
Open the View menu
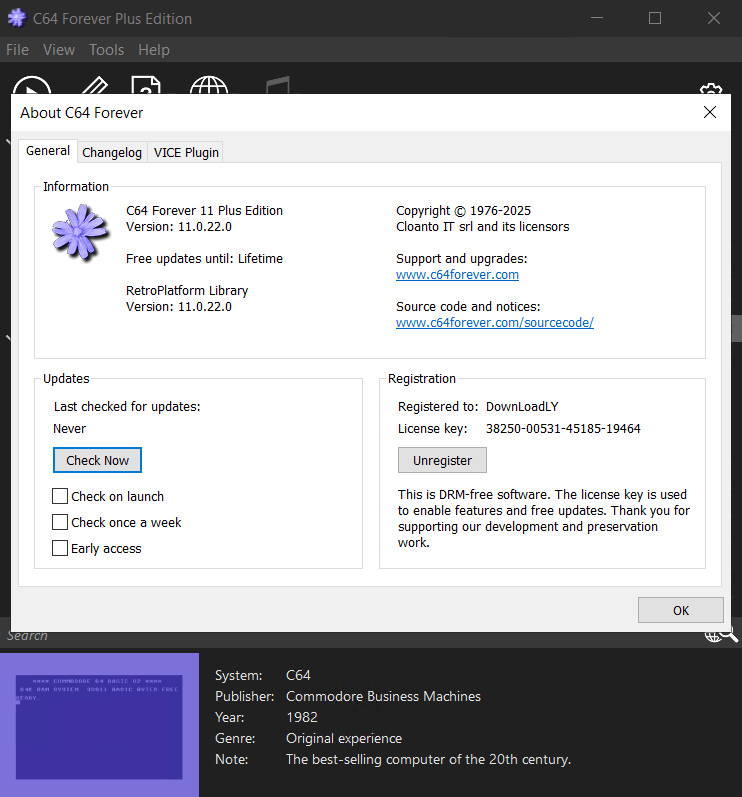coord(59,50)
